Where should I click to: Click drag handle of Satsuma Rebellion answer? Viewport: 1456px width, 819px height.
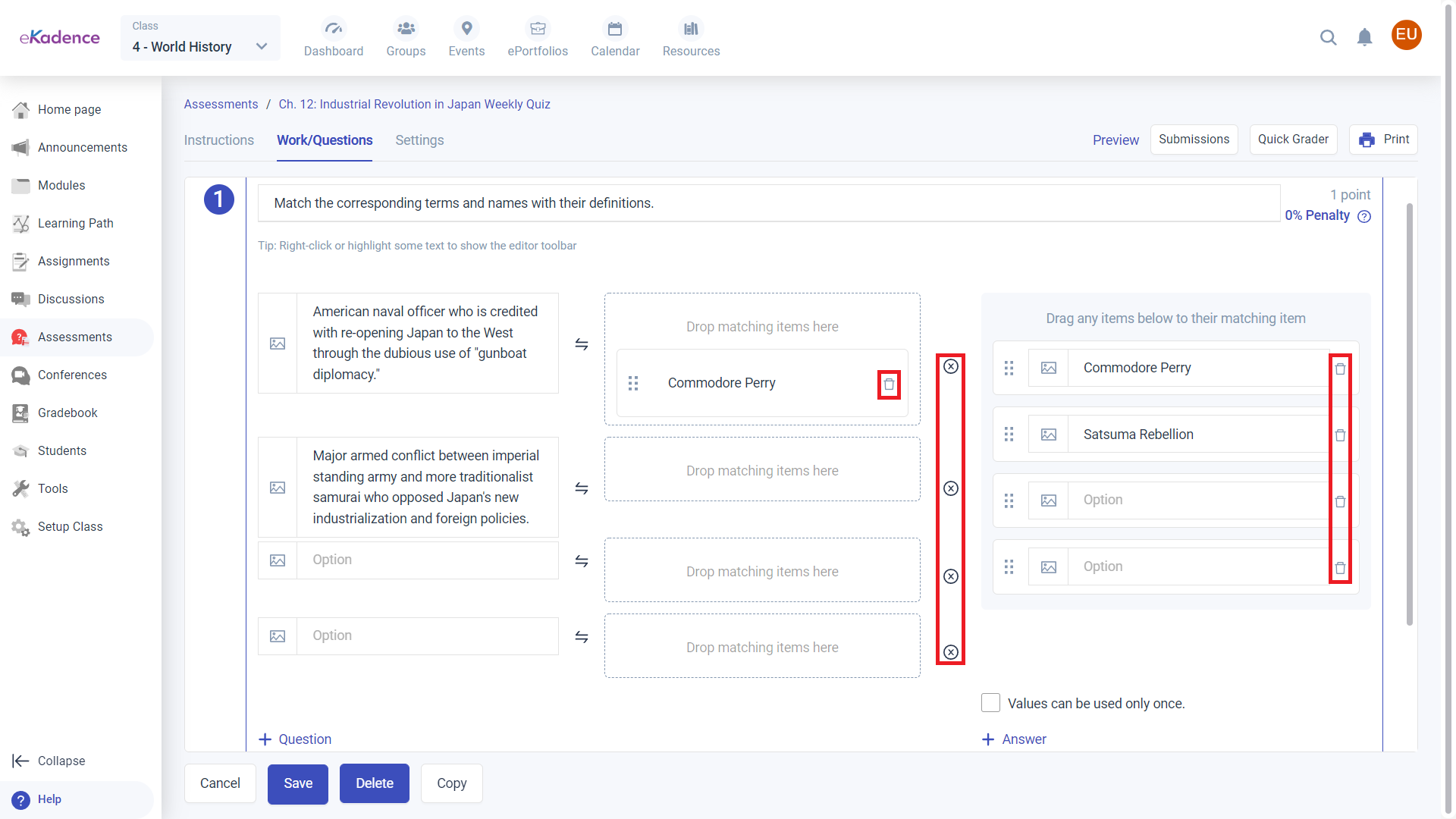1009,435
